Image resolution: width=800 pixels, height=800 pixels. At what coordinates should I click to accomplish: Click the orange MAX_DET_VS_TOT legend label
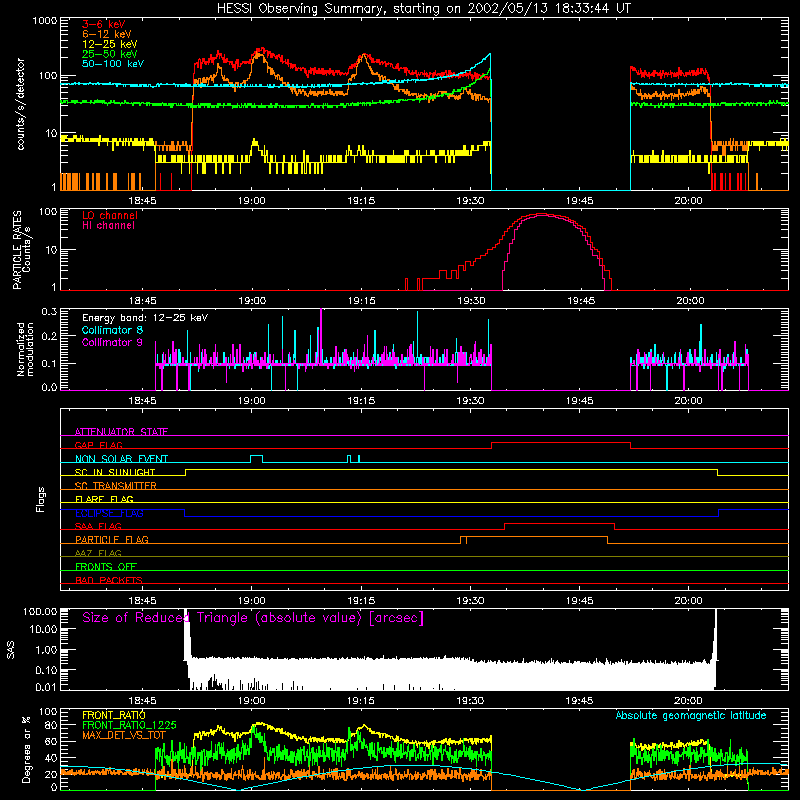tap(123, 735)
